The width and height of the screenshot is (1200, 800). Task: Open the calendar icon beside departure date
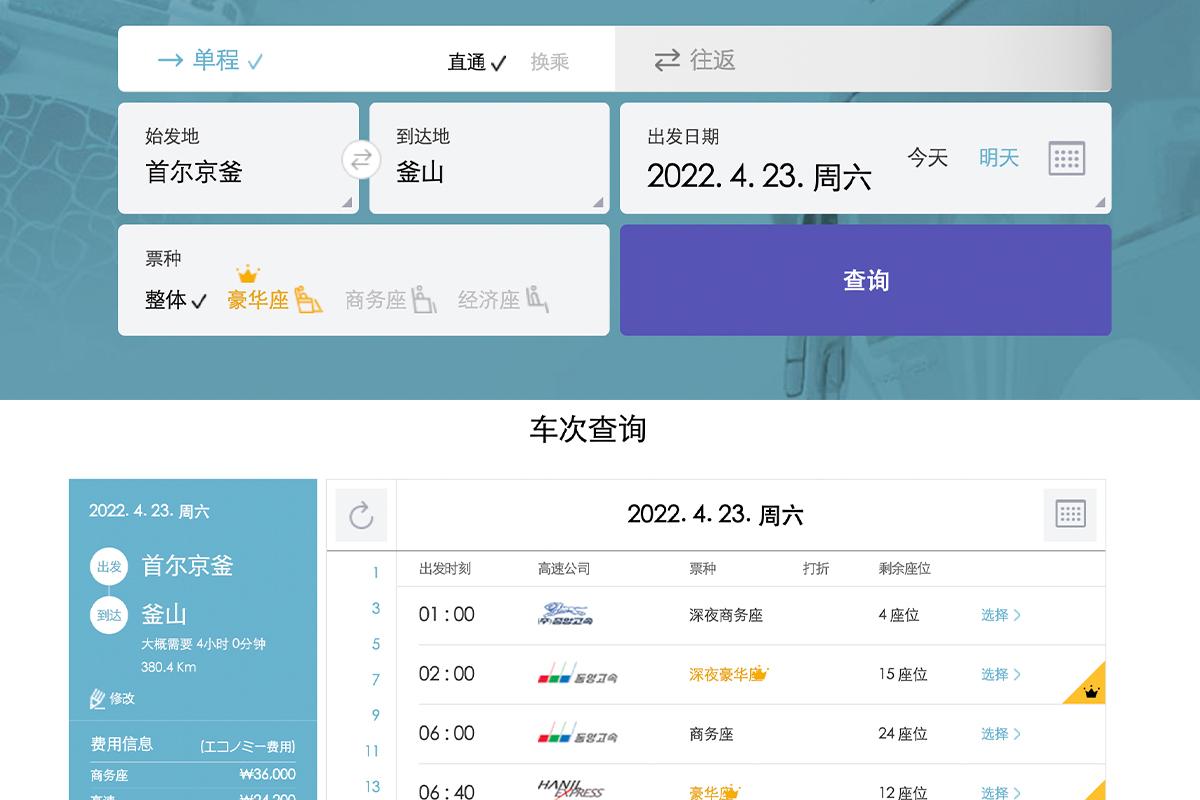[x=1066, y=157]
